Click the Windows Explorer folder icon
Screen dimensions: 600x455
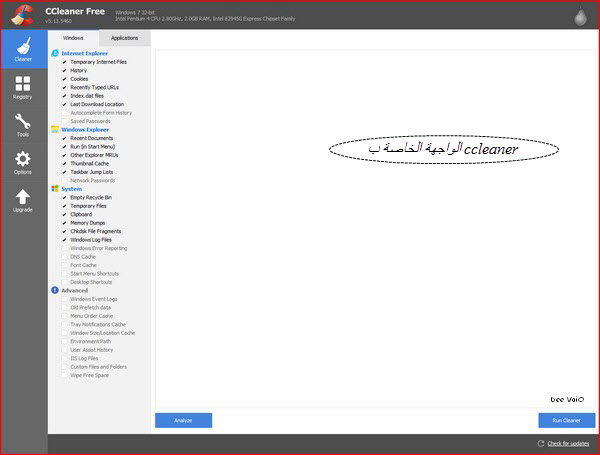coord(55,129)
